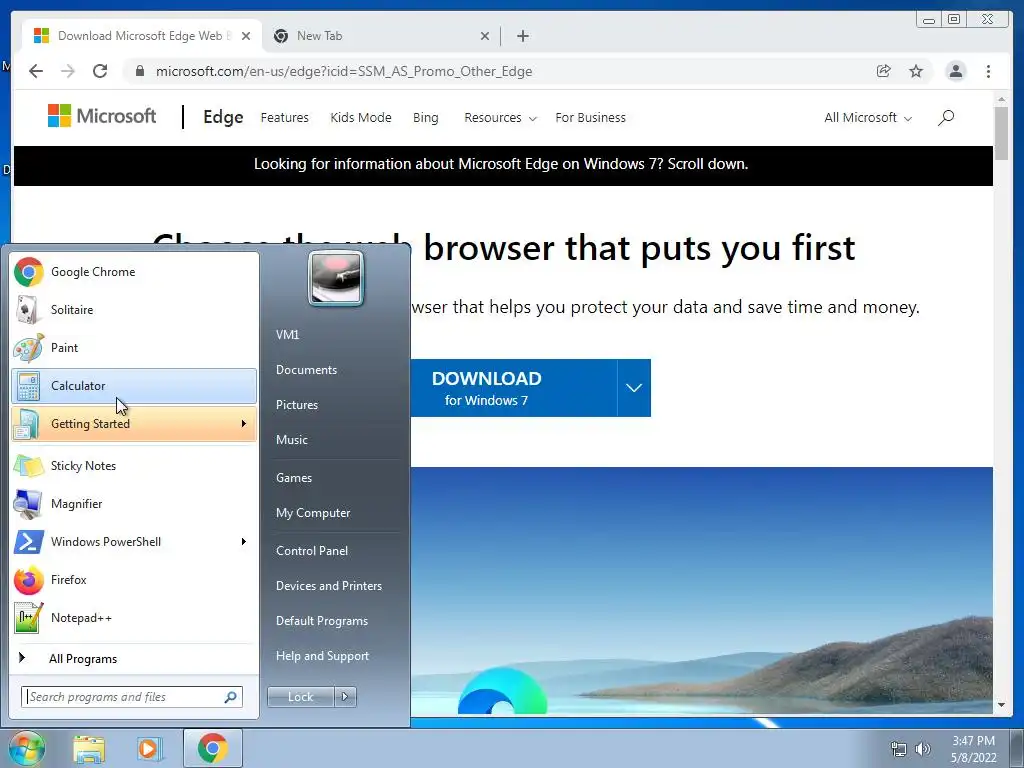This screenshot has width=1024, height=768.
Task: Launch Solitaire from Start menu
Action: click(x=134, y=310)
